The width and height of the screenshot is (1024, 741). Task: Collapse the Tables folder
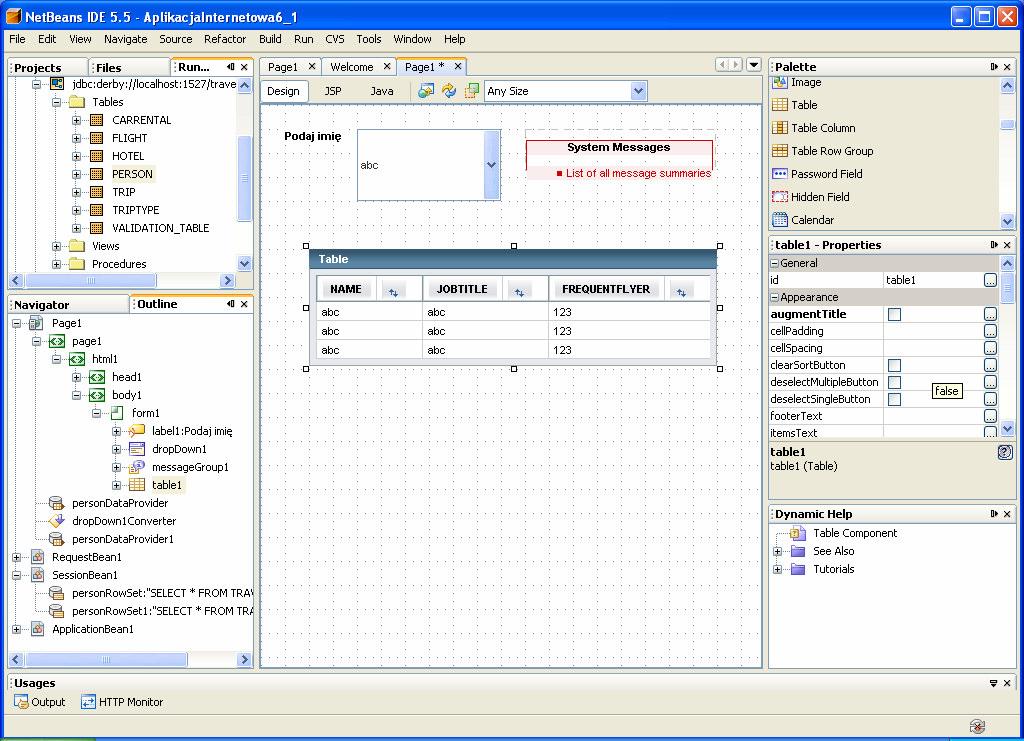click(56, 102)
